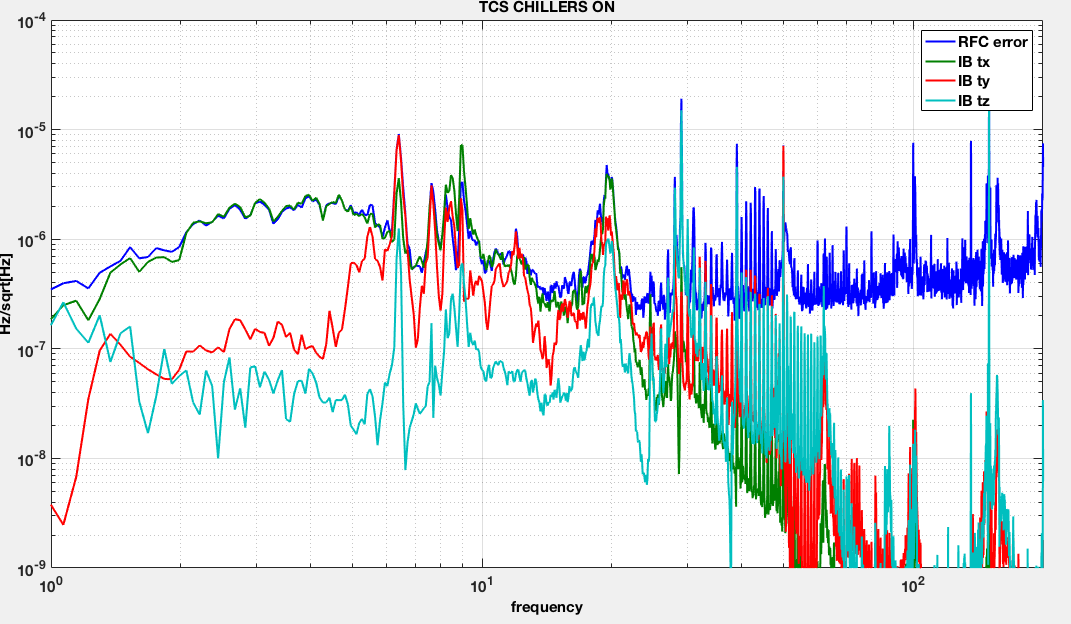
Task: Click the y-axis tick label 10^-9
Action: click(x=31, y=569)
